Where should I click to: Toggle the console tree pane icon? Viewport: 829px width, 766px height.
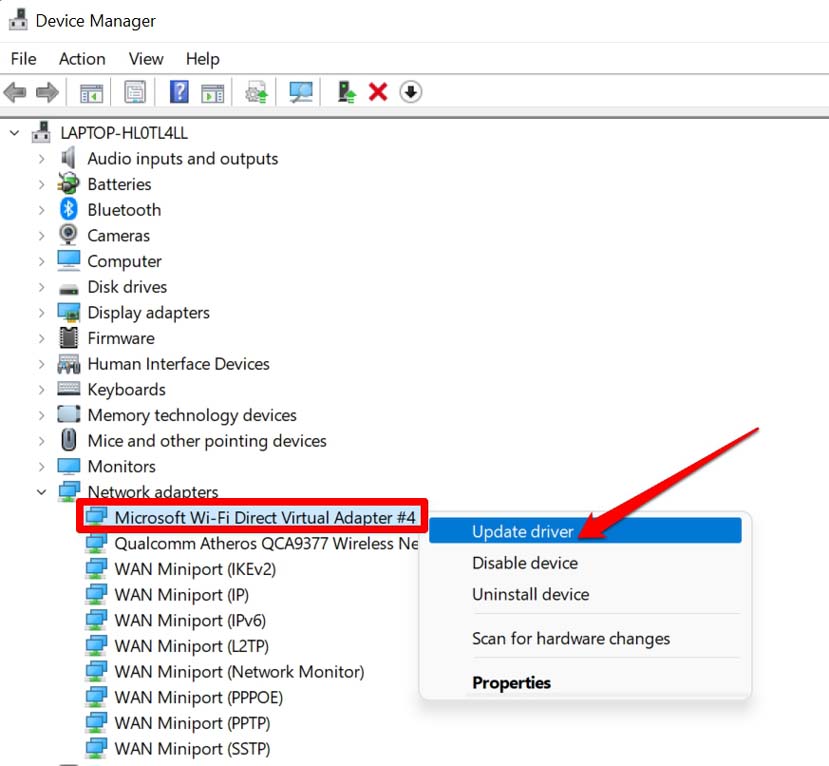91,93
